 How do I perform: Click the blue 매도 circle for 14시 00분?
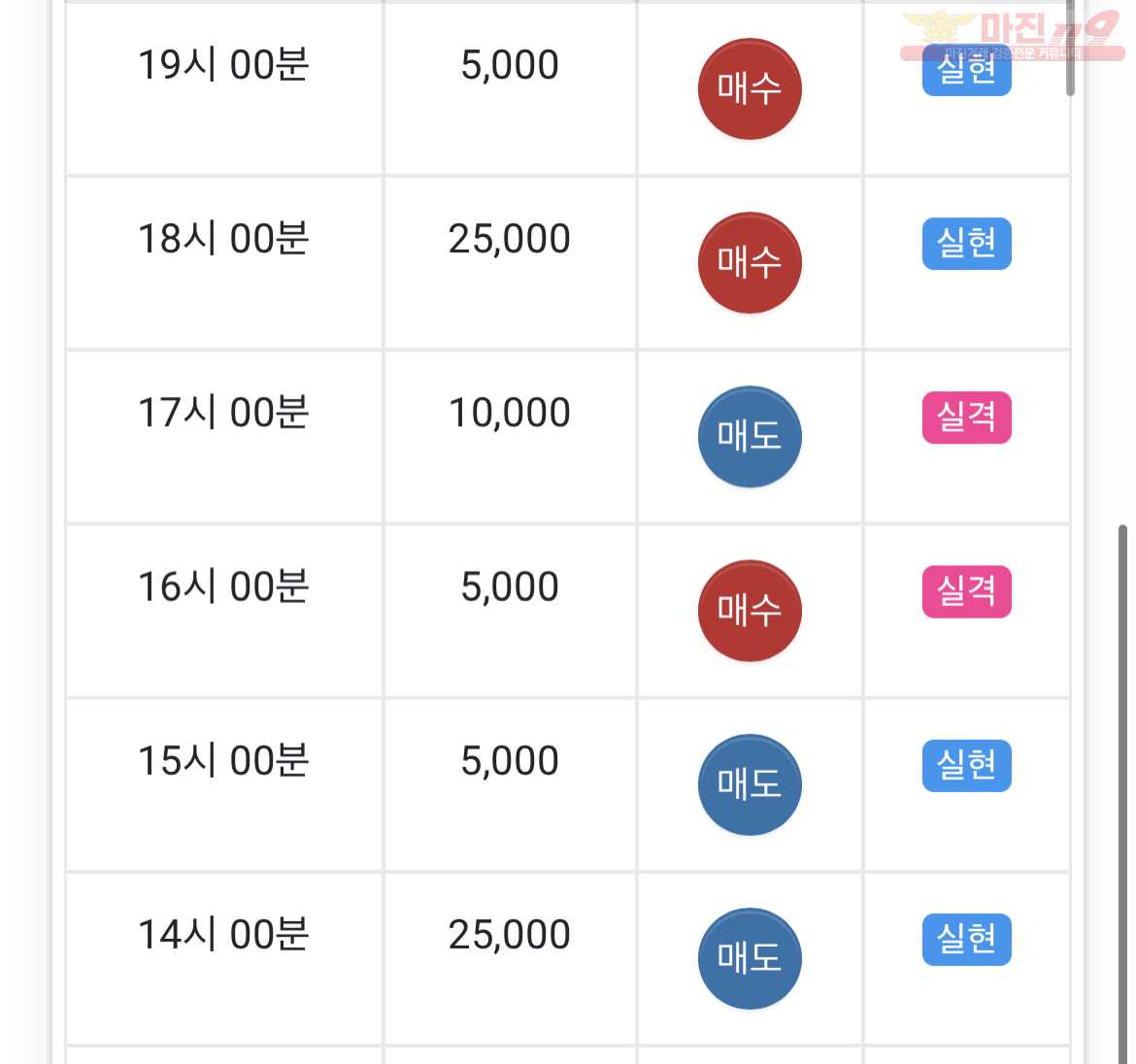(750, 958)
